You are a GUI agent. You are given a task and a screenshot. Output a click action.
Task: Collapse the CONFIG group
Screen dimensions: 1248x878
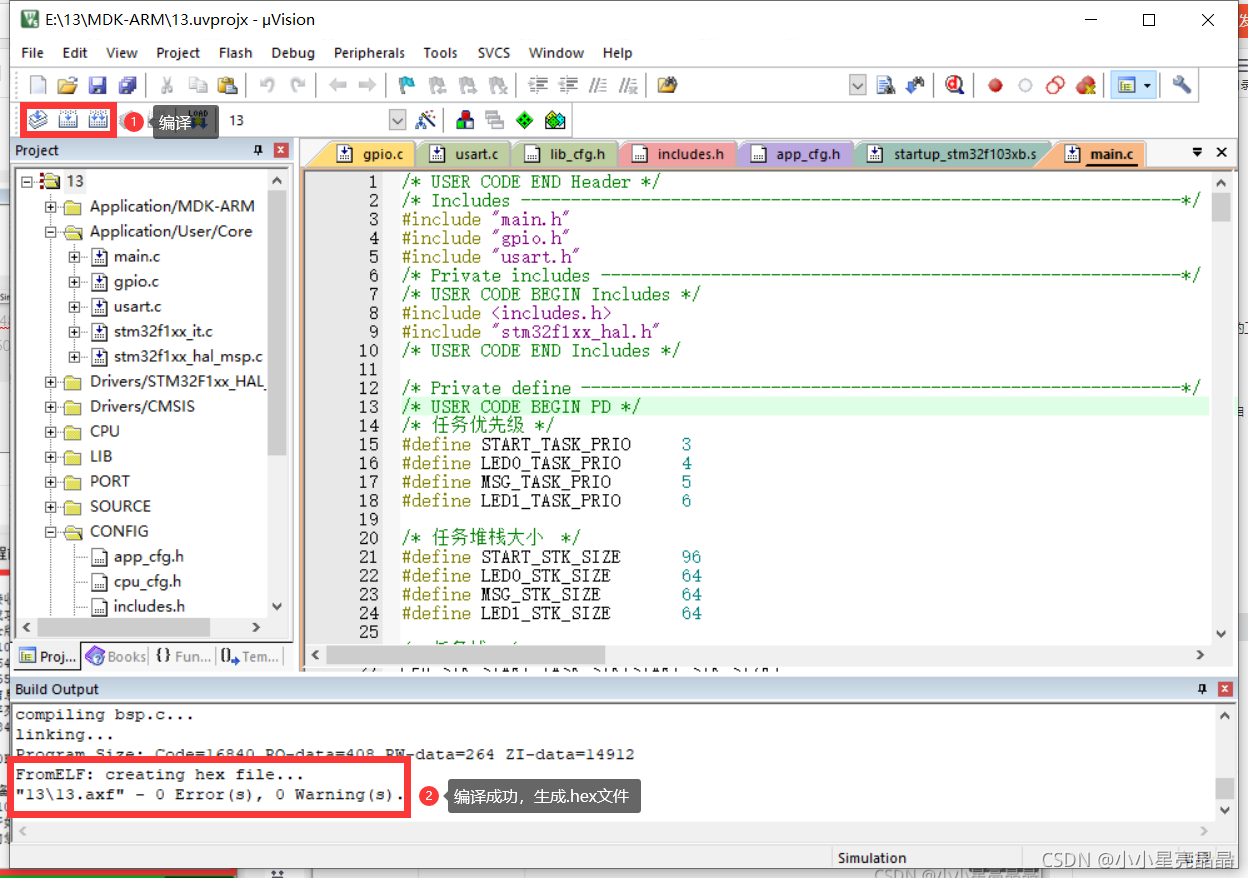point(51,532)
